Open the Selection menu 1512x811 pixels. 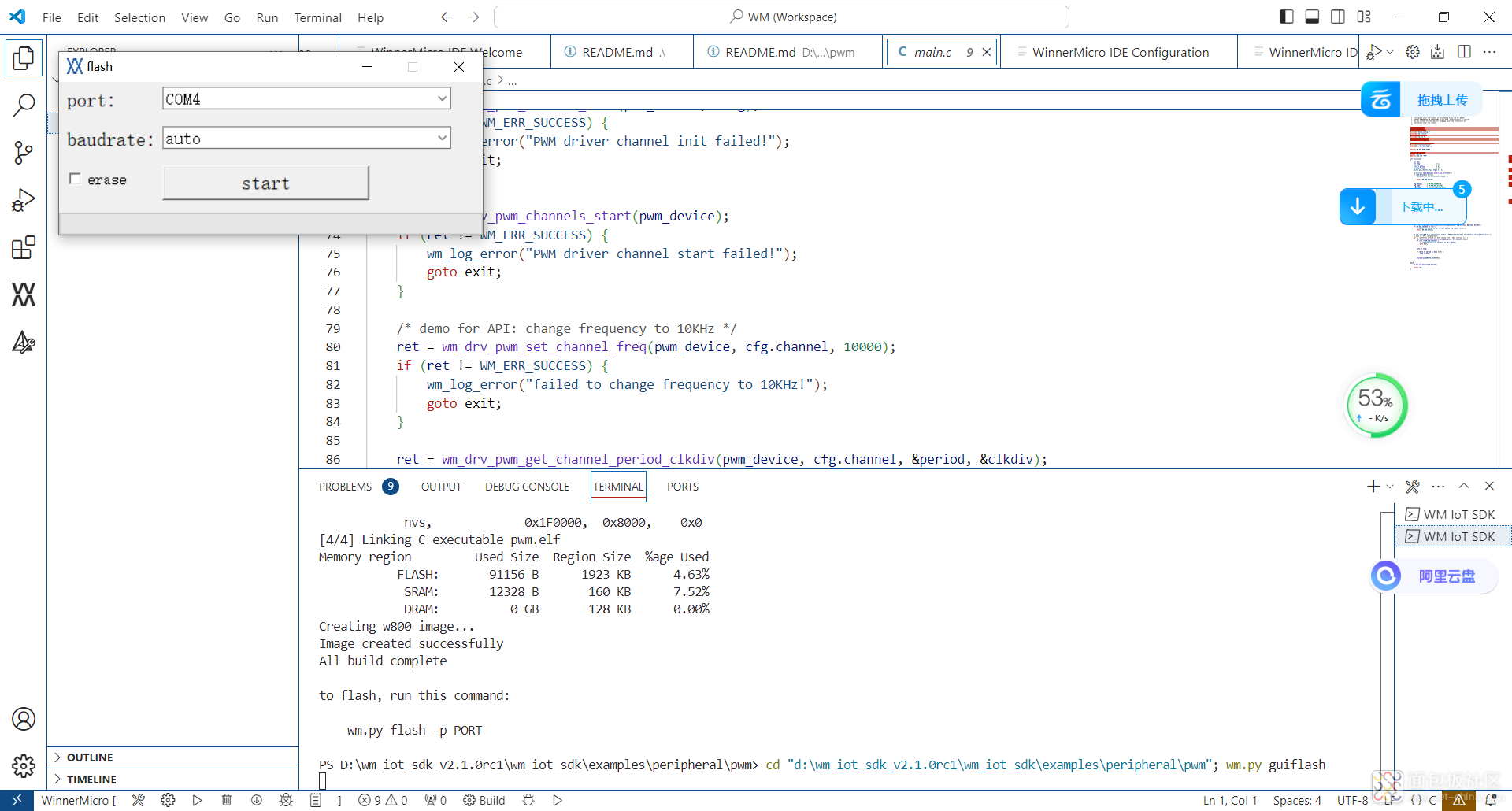(139, 17)
